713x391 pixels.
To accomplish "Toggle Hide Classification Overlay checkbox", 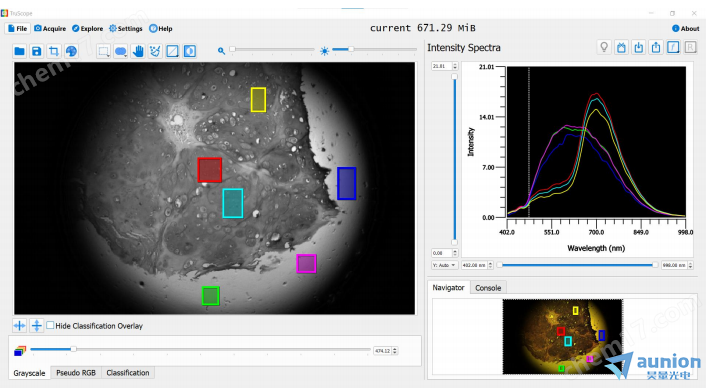I will click(x=50, y=326).
